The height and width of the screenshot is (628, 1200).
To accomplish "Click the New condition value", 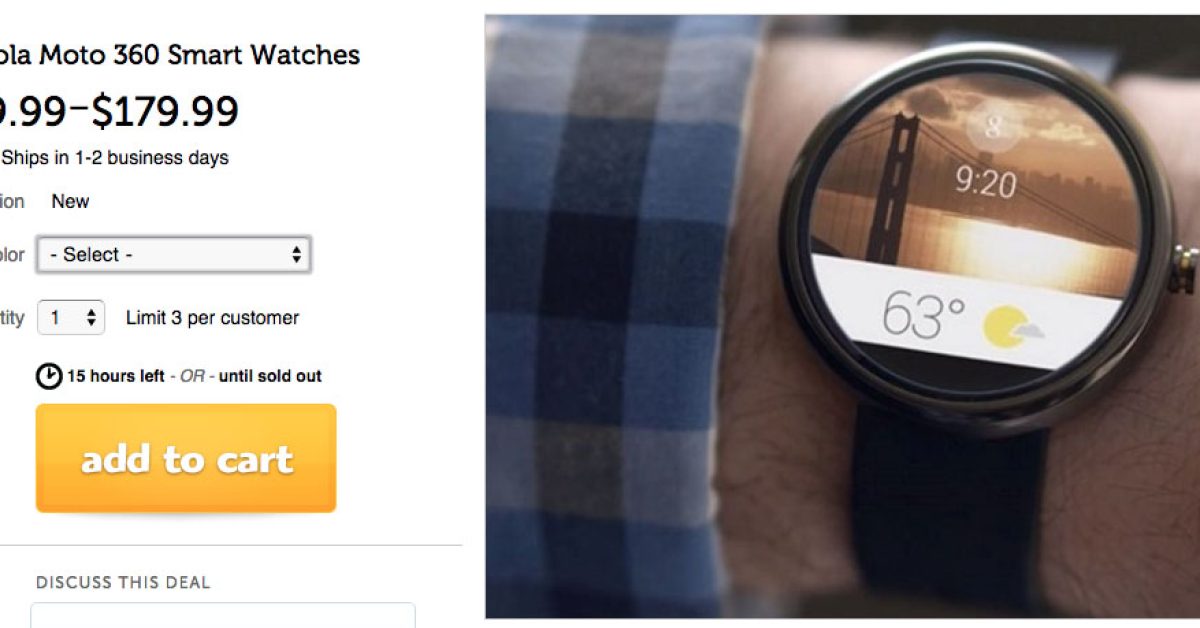I will click(x=70, y=201).
